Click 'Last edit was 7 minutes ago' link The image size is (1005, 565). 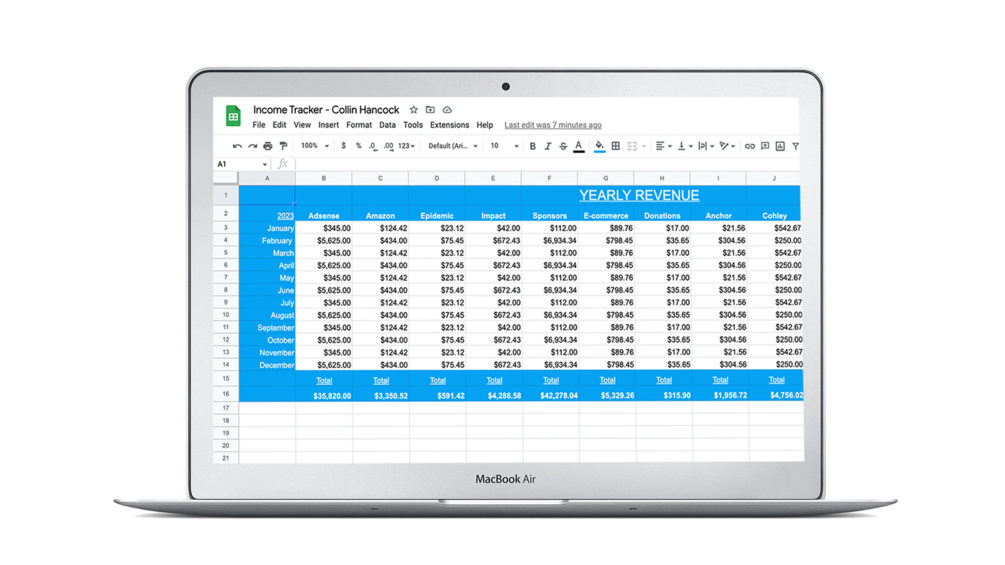click(x=552, y=125)
